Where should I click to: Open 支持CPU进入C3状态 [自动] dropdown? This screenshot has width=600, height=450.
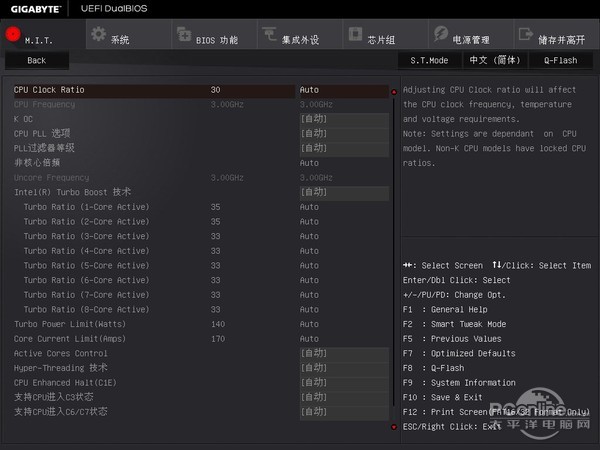[x=344, y=398]
